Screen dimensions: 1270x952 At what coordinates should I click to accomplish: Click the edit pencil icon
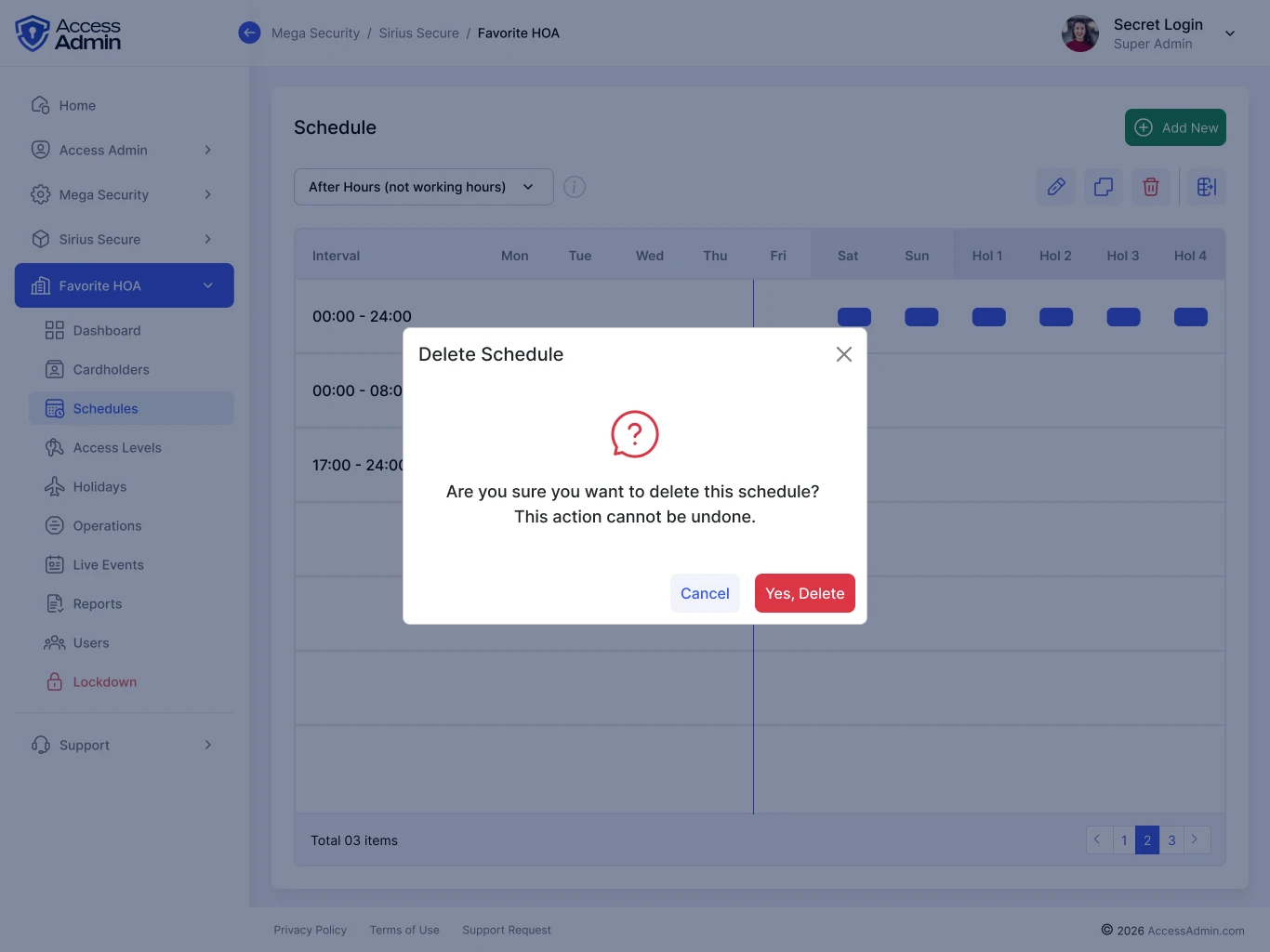tap(1056, 187)
